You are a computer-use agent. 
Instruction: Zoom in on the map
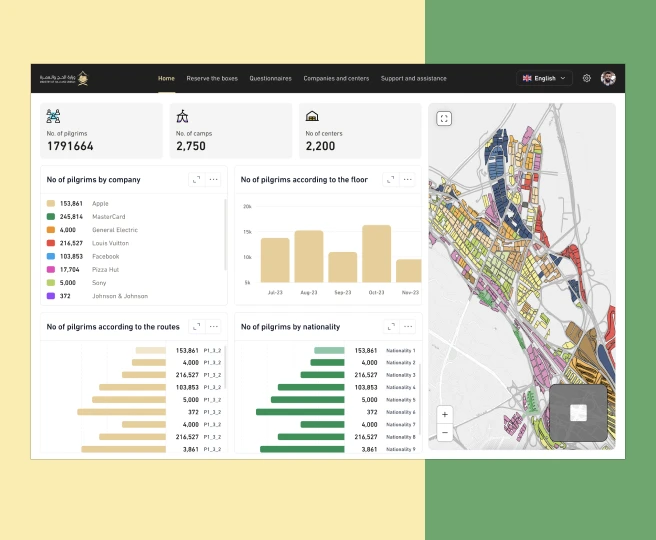coord(445,415)
